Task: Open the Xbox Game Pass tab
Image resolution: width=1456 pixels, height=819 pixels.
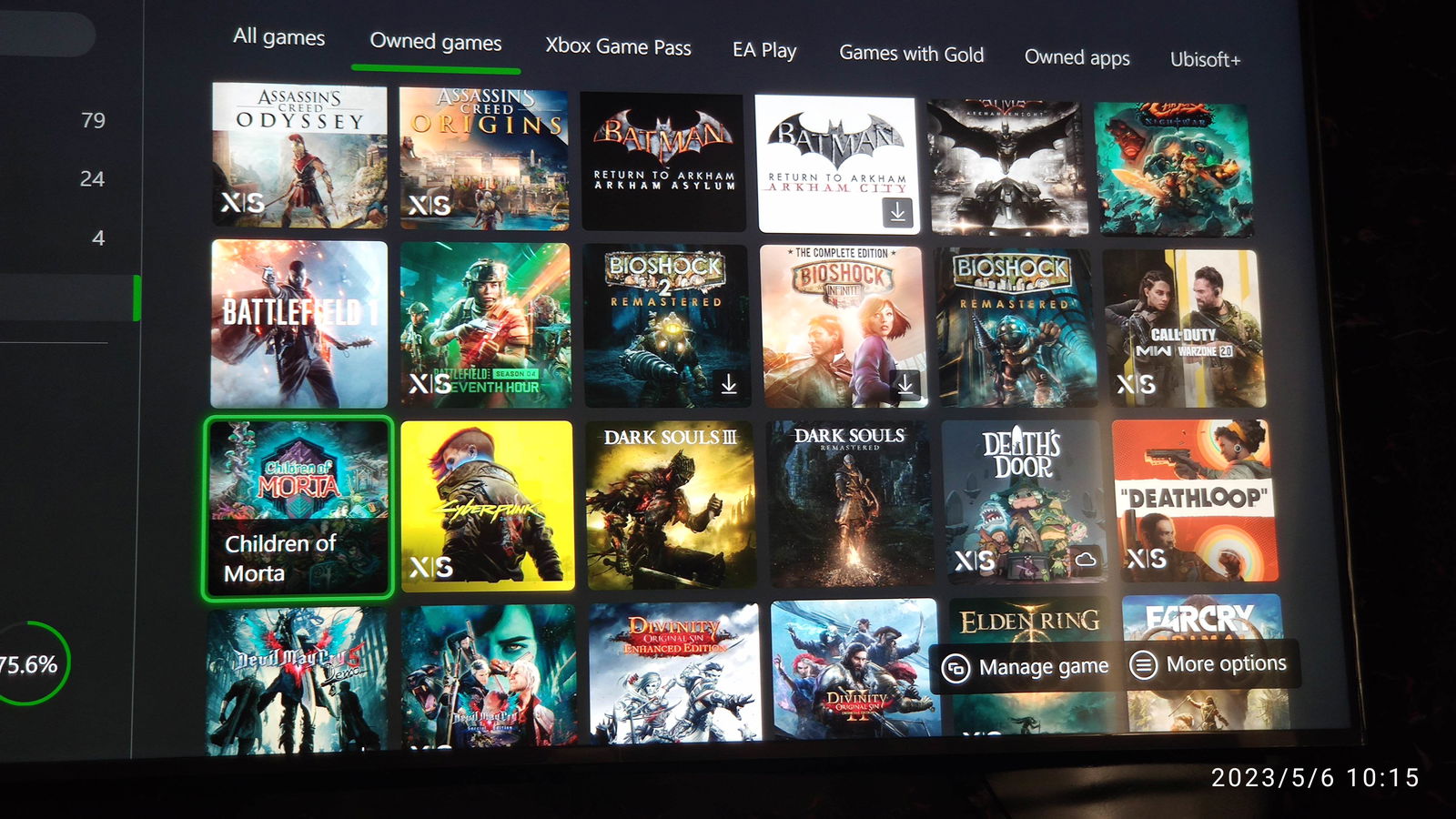Action: tap(618, 46)
